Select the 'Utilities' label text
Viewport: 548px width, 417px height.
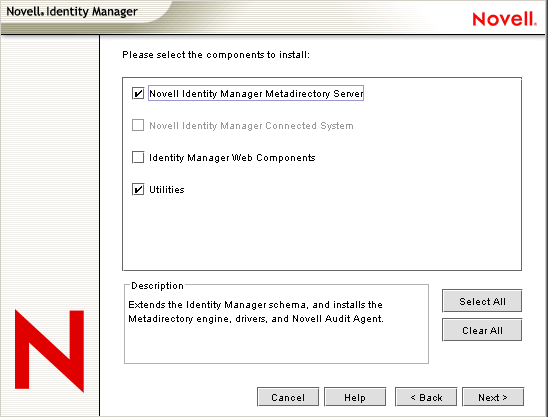(167, 189)
